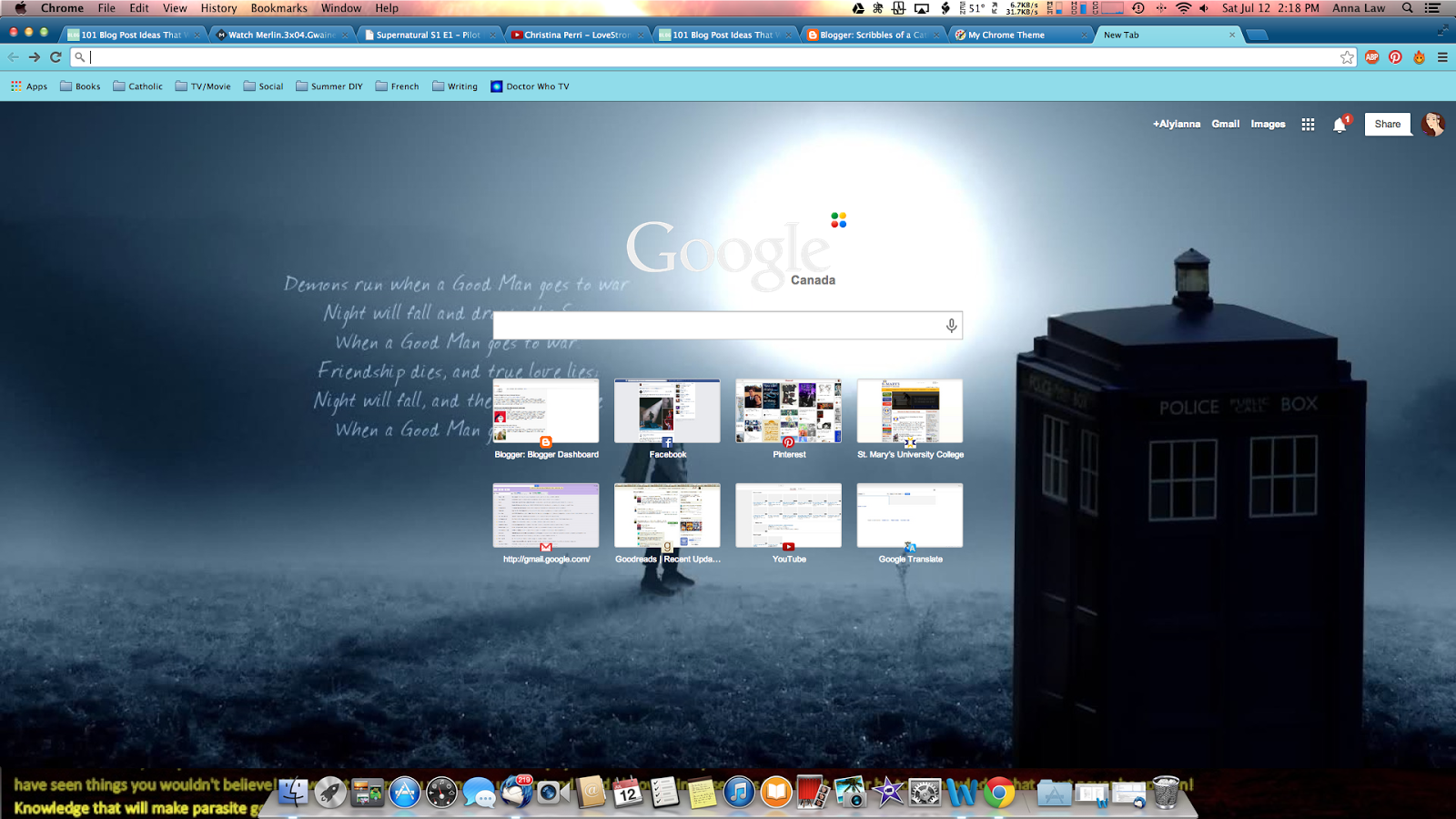Open Spotlight search in the menu bar

[1407, 8]
